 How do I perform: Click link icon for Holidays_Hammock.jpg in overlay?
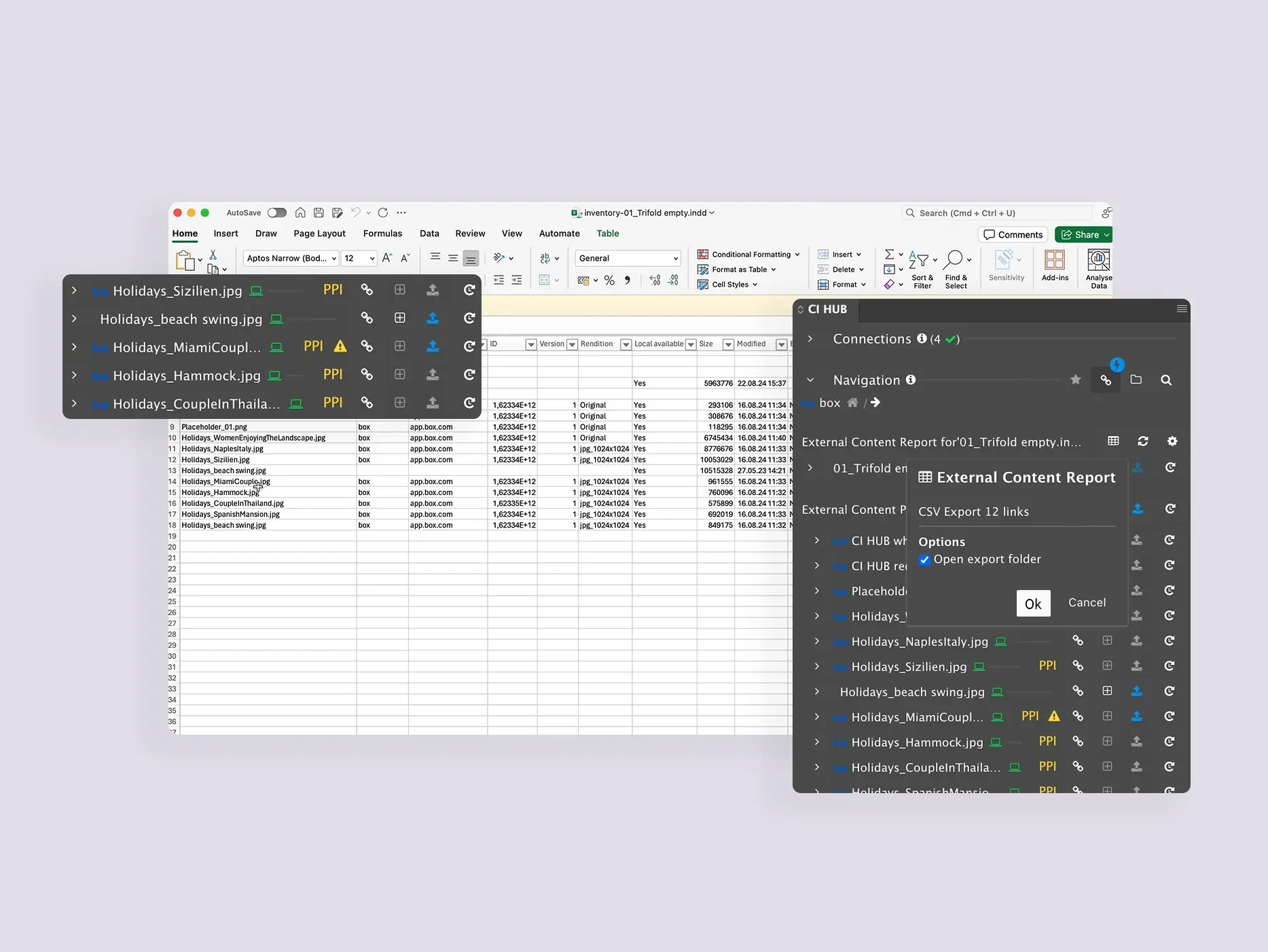[367, 374]
